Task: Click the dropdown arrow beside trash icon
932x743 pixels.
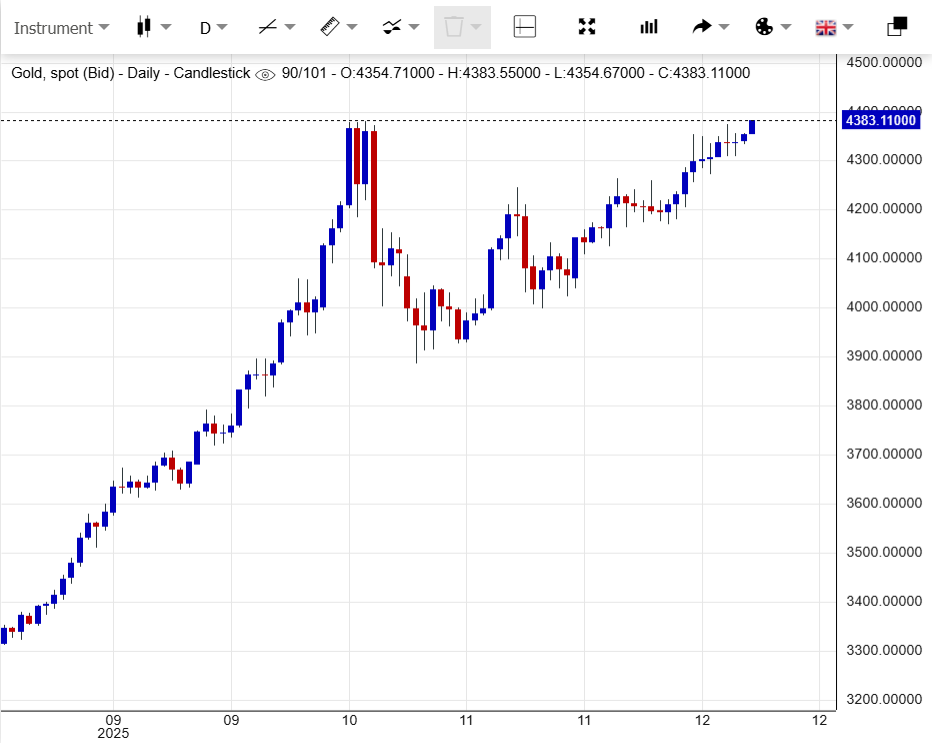Action: 477,27
